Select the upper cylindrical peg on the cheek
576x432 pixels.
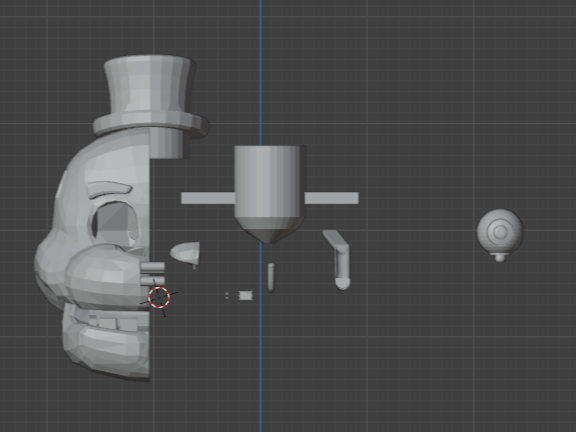click(x=153, y=267)
